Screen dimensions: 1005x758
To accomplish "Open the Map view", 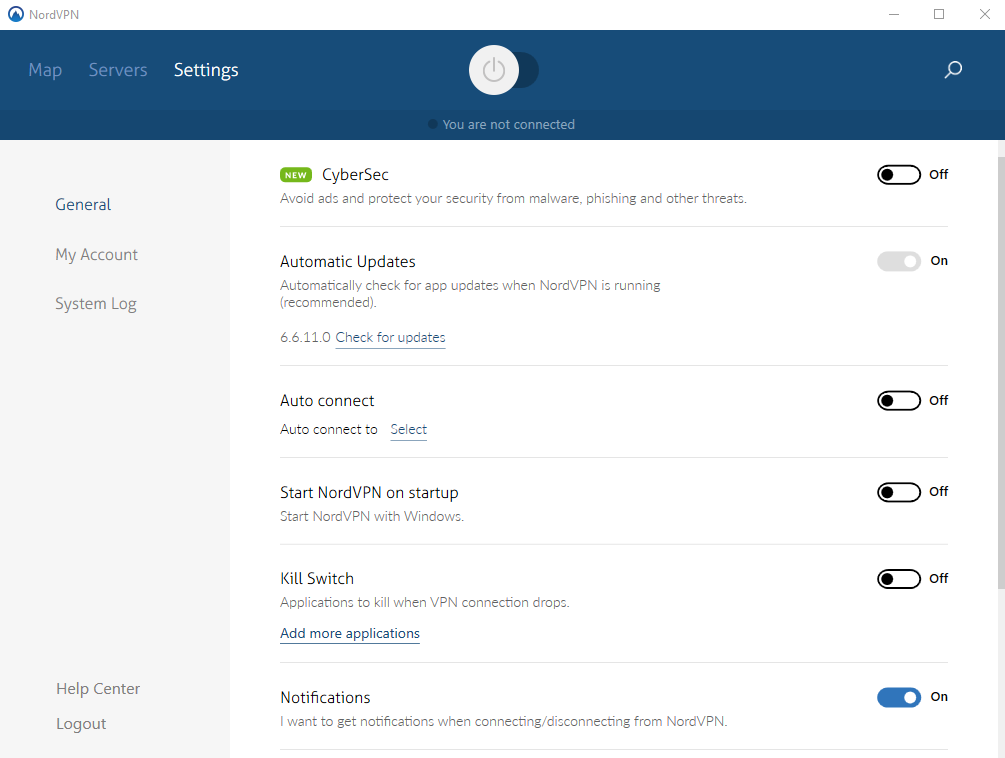I will point(45,70).
